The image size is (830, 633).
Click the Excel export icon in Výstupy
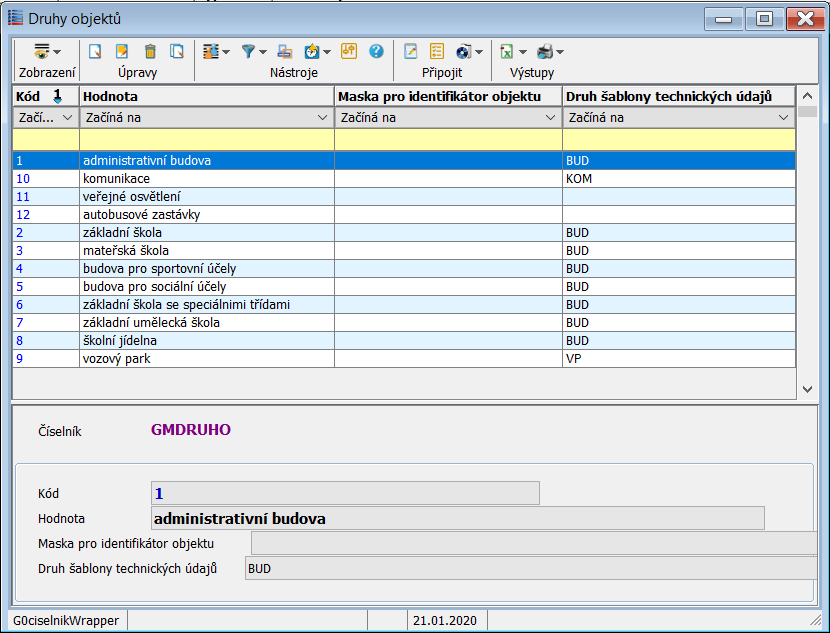point(507,51)
